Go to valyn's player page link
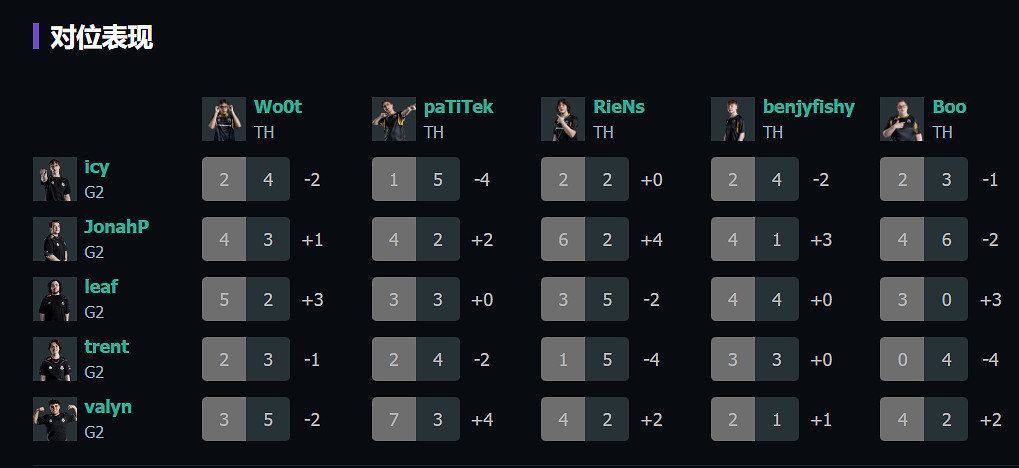 pyautogui.click(x=108, y=407)
